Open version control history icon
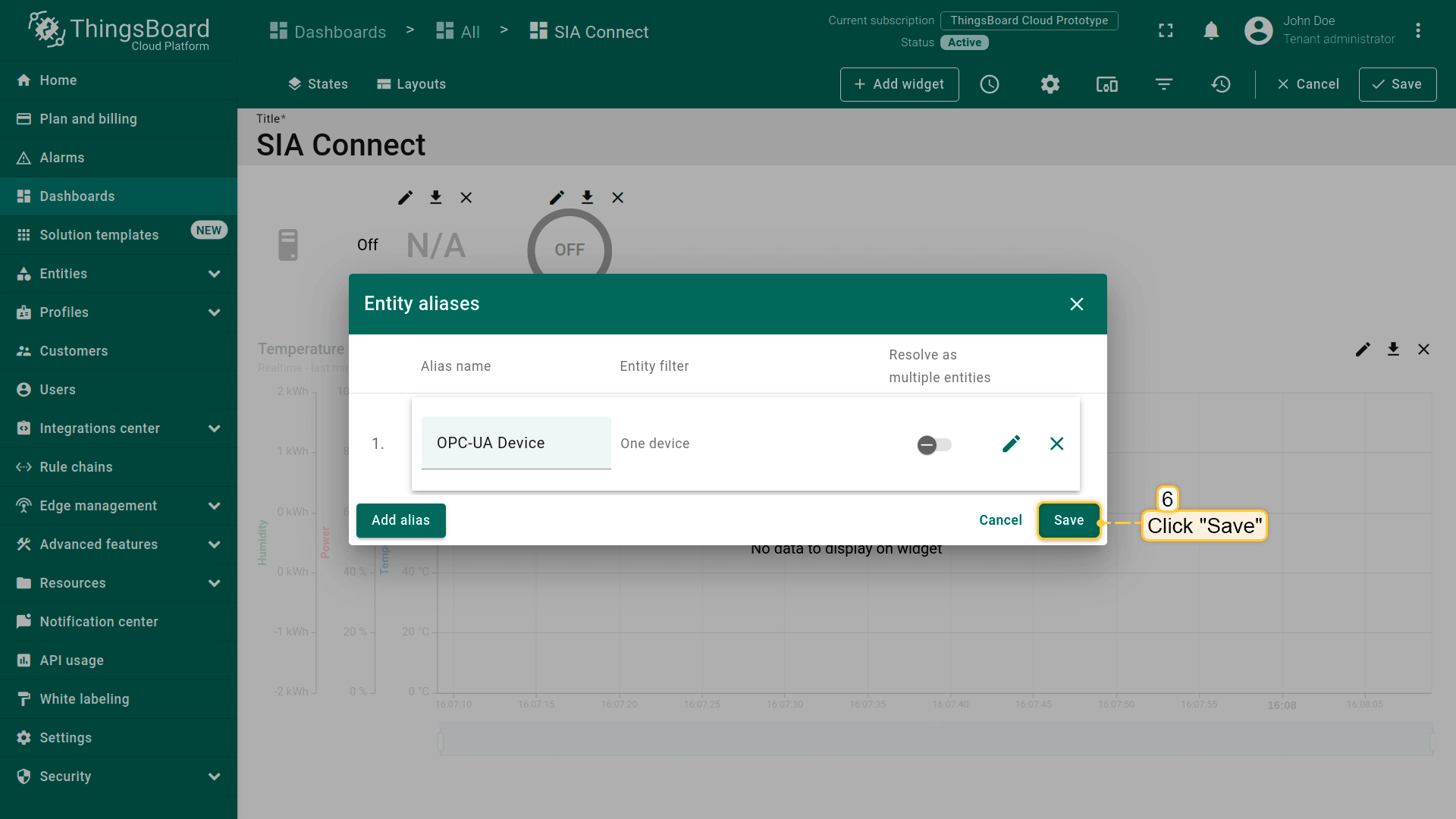Viewport: 1456px width, 819px height. coord(1221,84)
